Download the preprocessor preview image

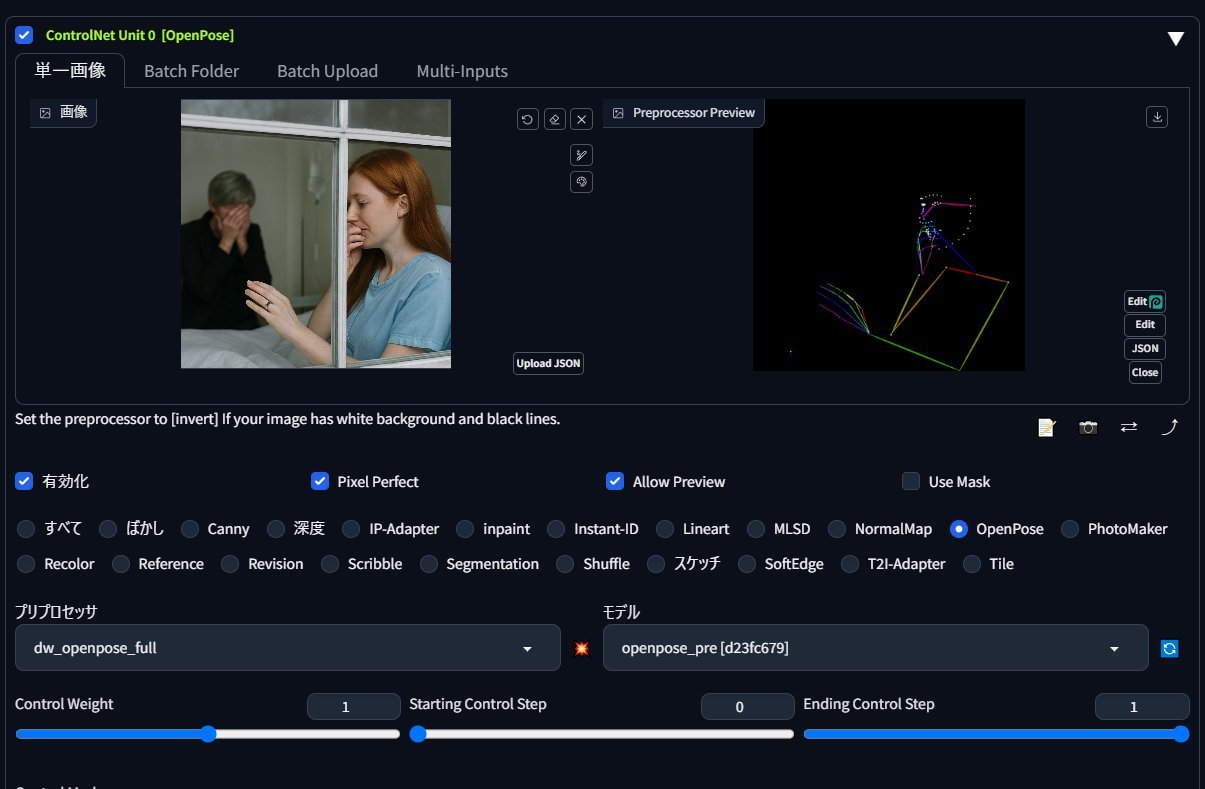tap(1157, 117)
